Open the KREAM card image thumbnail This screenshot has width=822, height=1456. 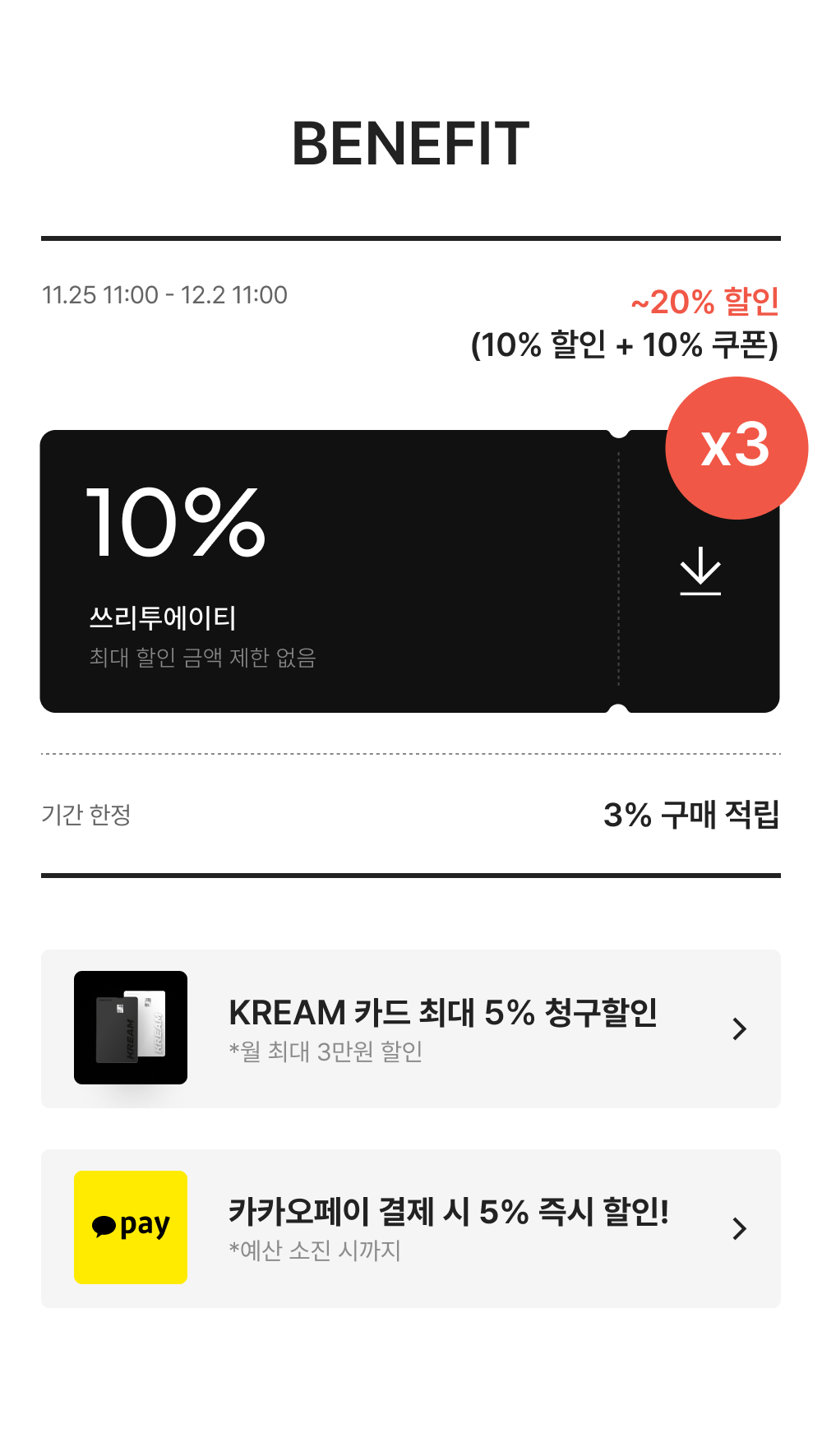click(131, 1027)
